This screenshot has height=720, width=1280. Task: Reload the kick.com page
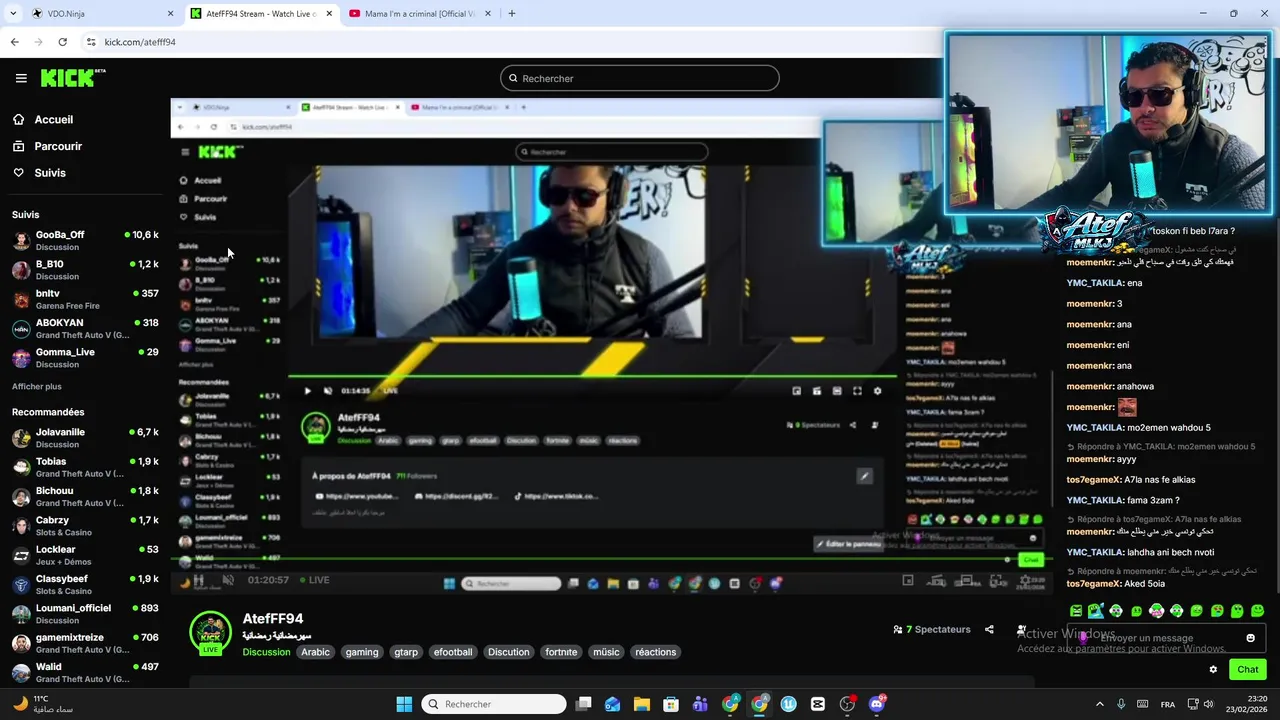(62, 42)
